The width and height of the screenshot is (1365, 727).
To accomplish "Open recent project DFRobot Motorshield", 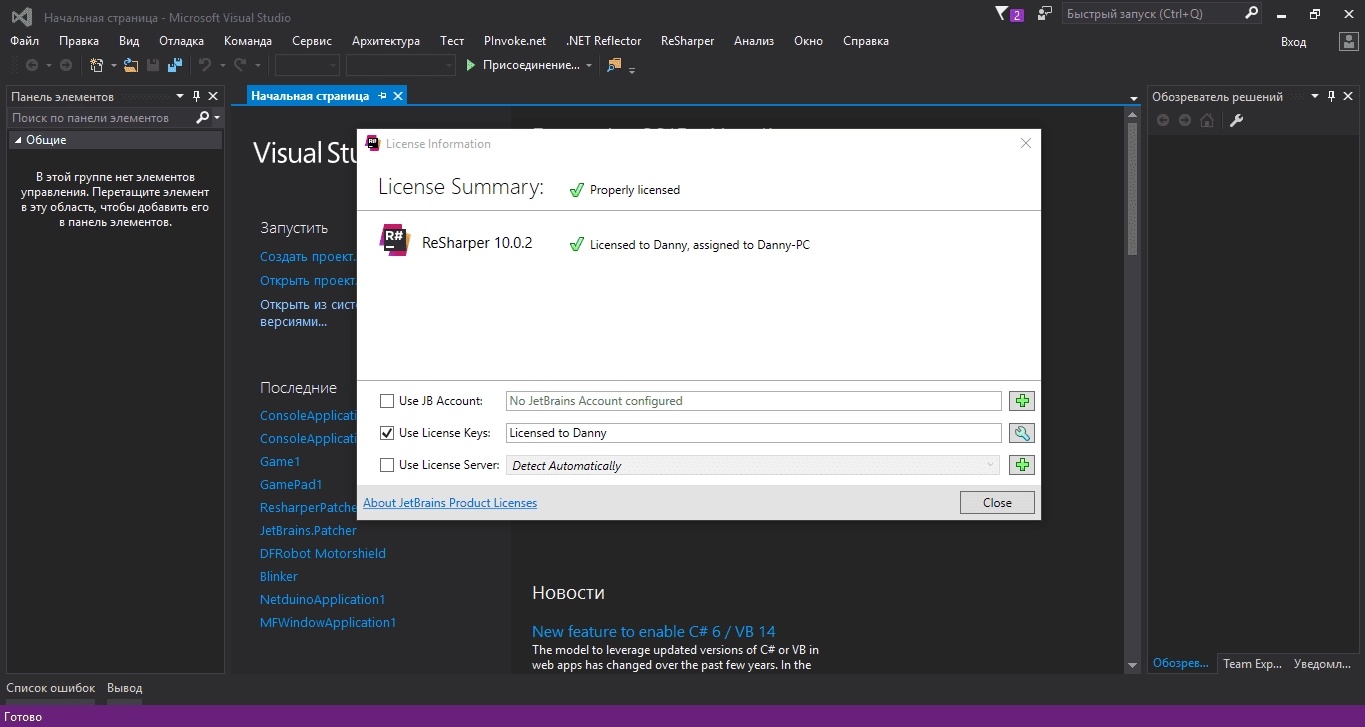I will [323, 554].
